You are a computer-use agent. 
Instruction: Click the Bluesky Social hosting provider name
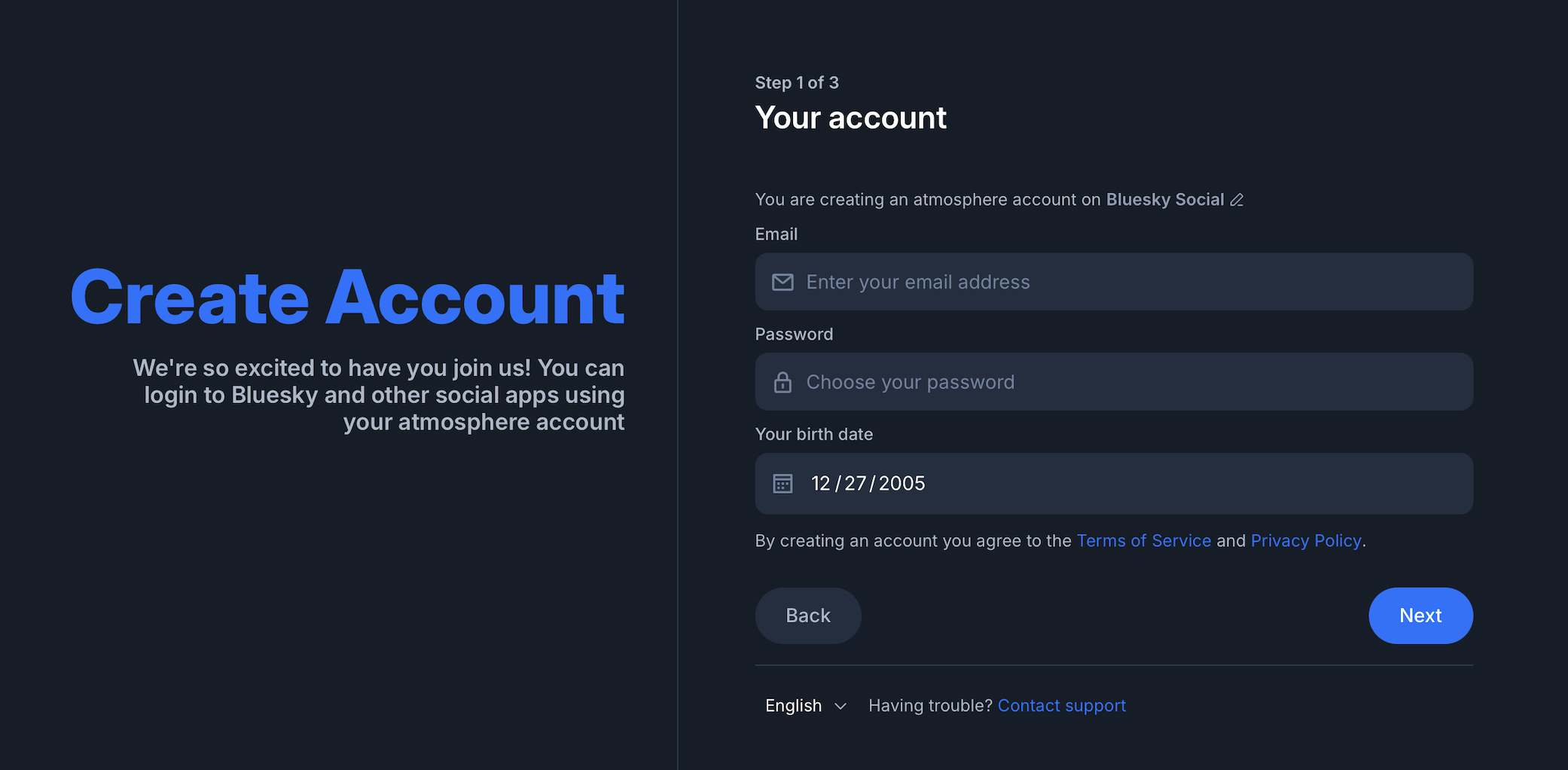pos(1164,200)
